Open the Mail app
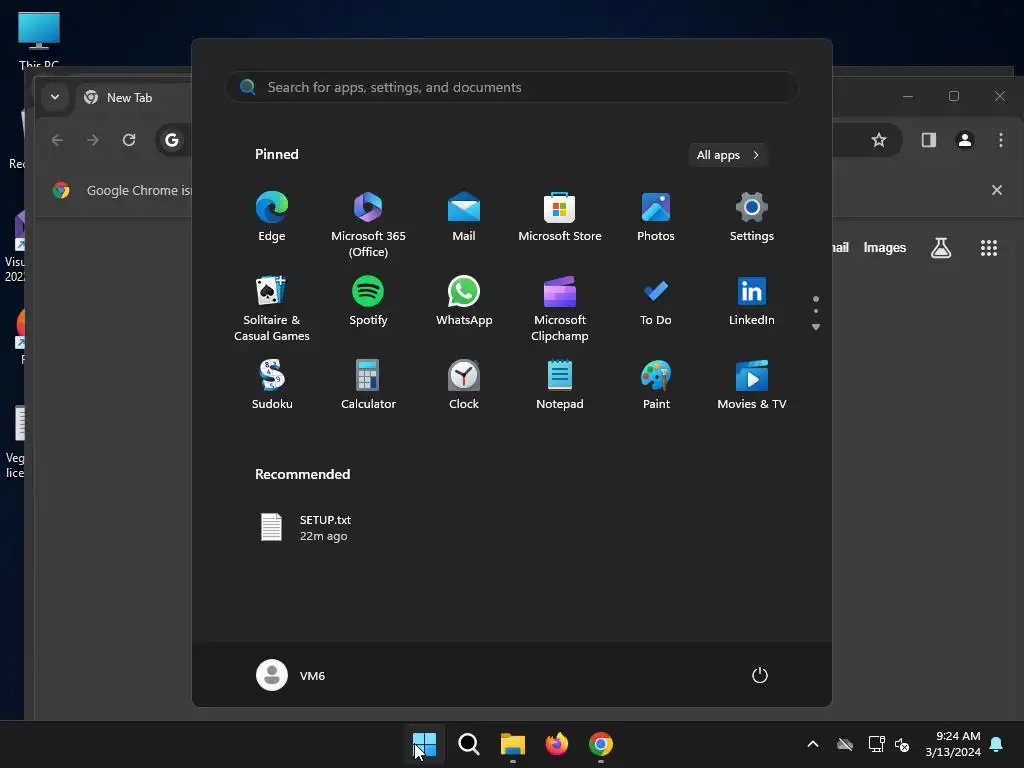The width and height of the screenshot is (1024, 768). coord(464,217)
